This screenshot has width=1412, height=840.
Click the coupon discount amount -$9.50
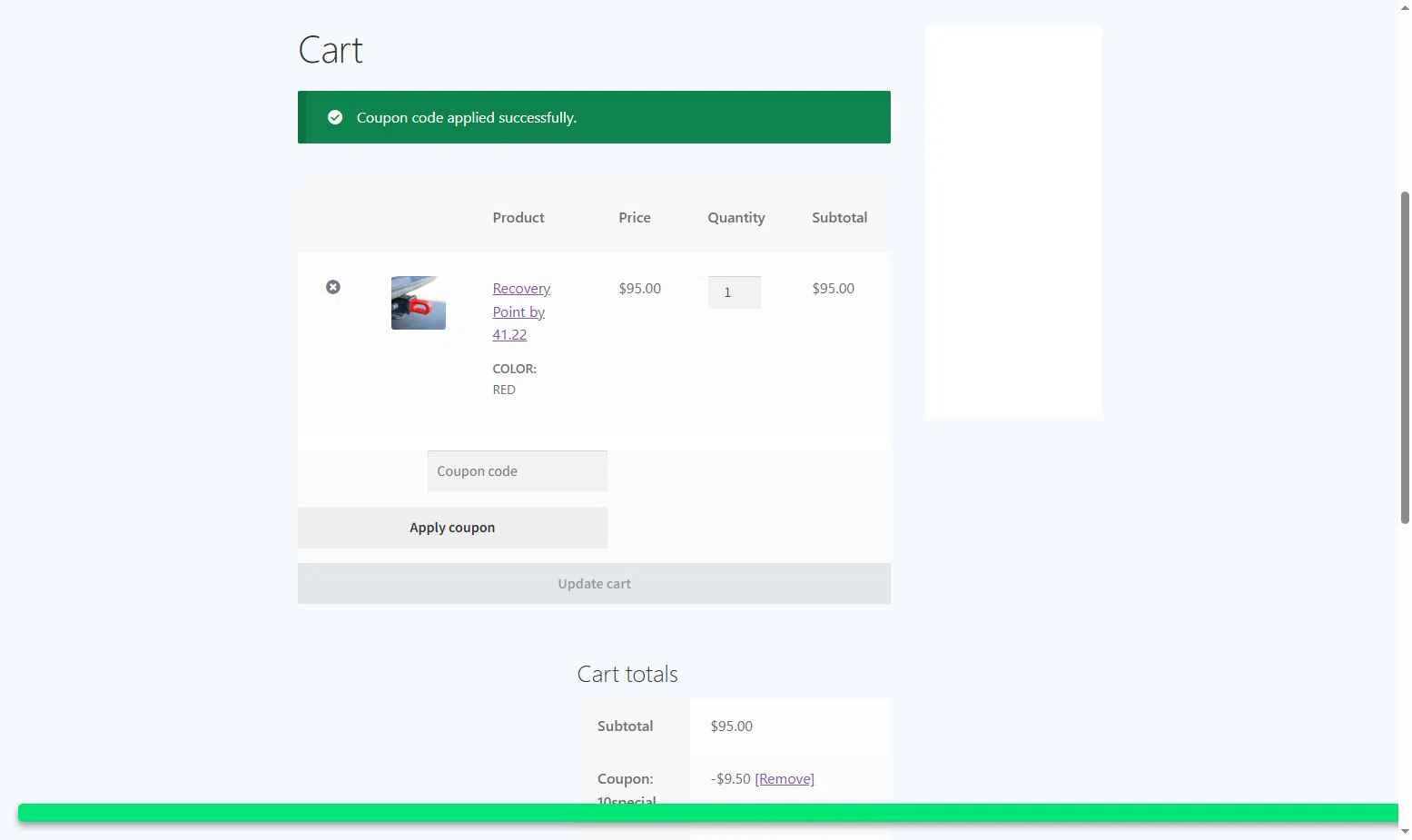coord(731,779)
